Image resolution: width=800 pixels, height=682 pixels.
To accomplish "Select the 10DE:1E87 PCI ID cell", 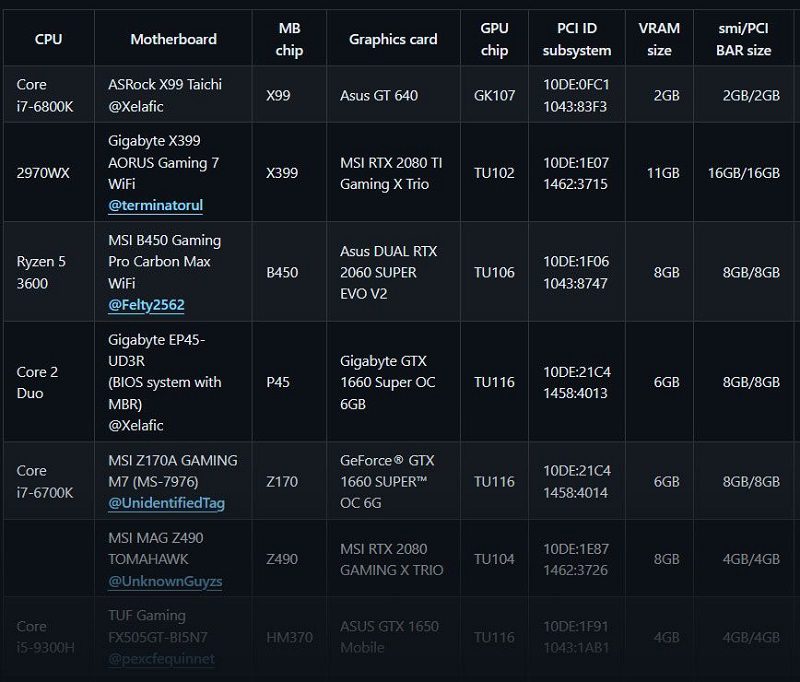I will tap(577, 559).
